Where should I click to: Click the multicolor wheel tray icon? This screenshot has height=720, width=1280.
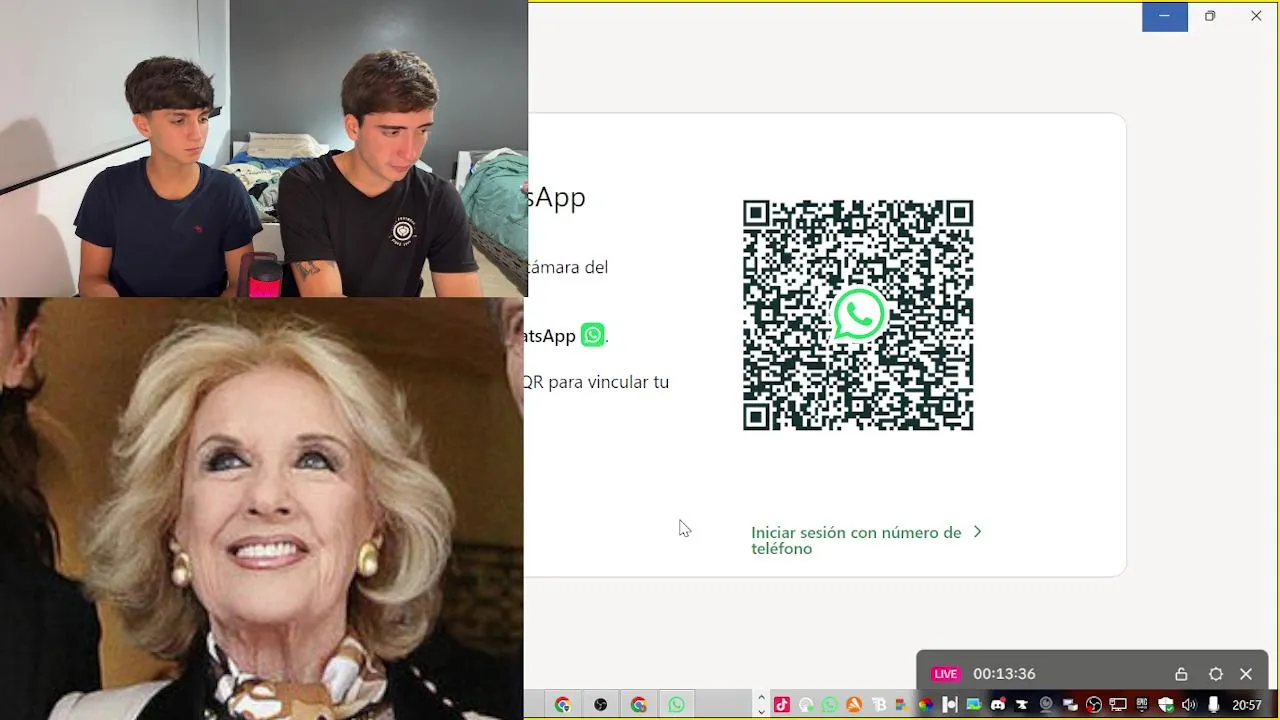pos(925,705)
